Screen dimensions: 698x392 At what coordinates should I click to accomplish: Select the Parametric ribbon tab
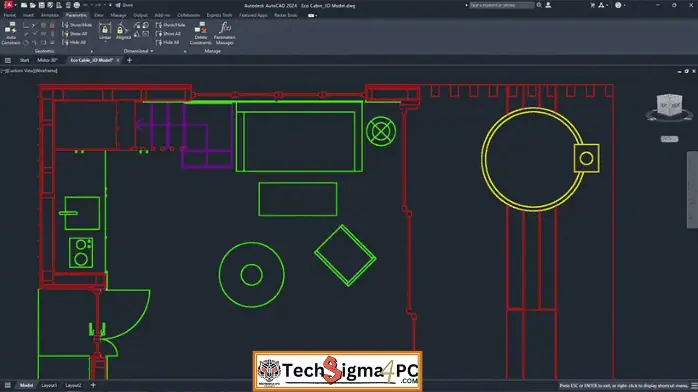76,15
